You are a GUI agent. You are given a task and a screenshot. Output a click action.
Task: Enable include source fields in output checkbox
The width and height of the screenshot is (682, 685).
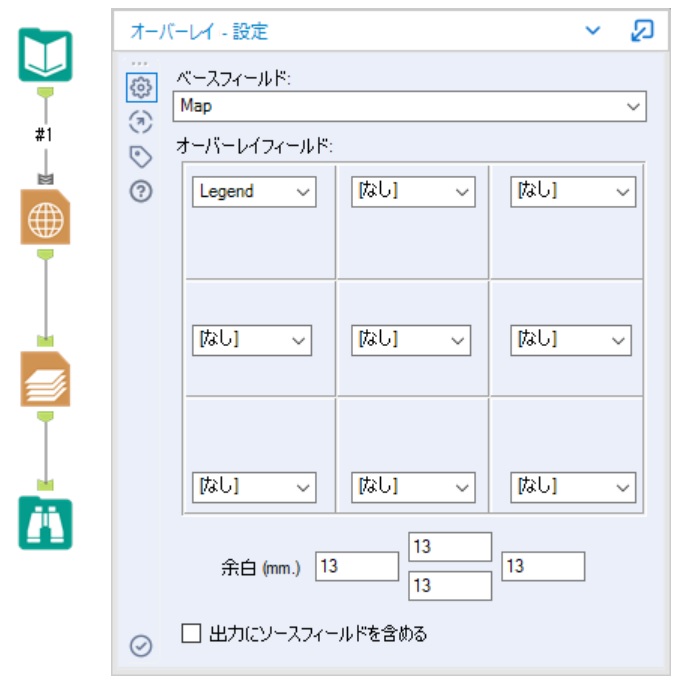click(x=191, y=633)
